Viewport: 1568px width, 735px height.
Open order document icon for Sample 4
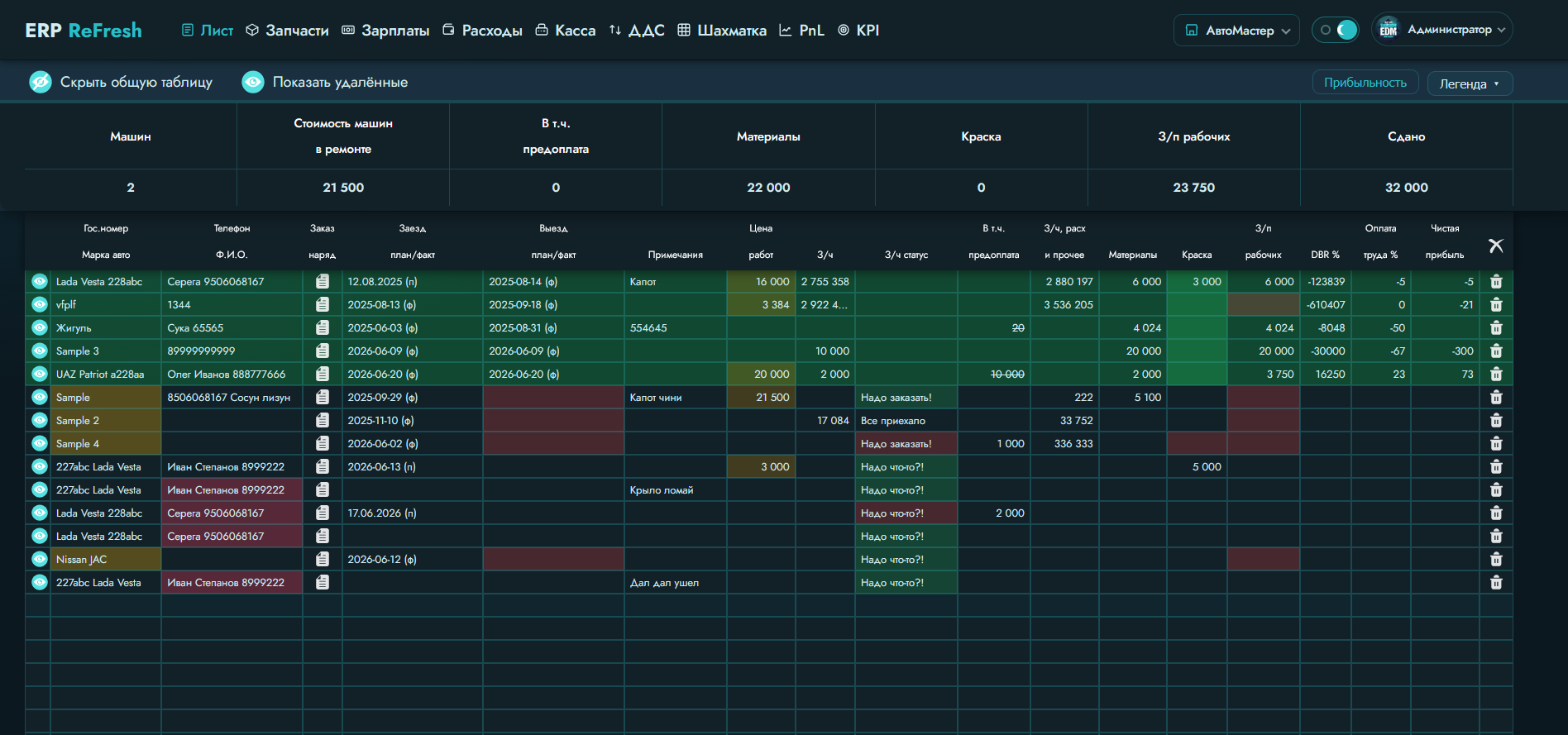click(323, 444)
